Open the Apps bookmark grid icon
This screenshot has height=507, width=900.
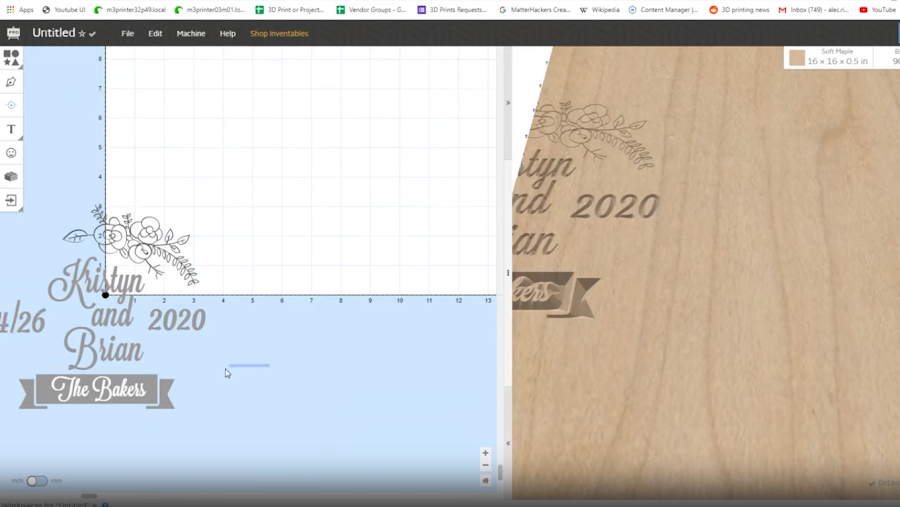coord(10,10)
